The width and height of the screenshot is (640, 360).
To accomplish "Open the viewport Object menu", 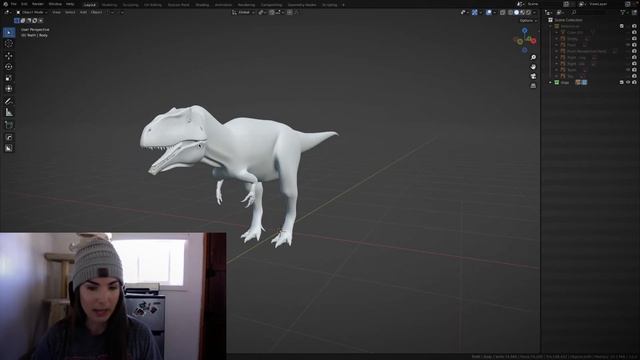I will [97, 13].
